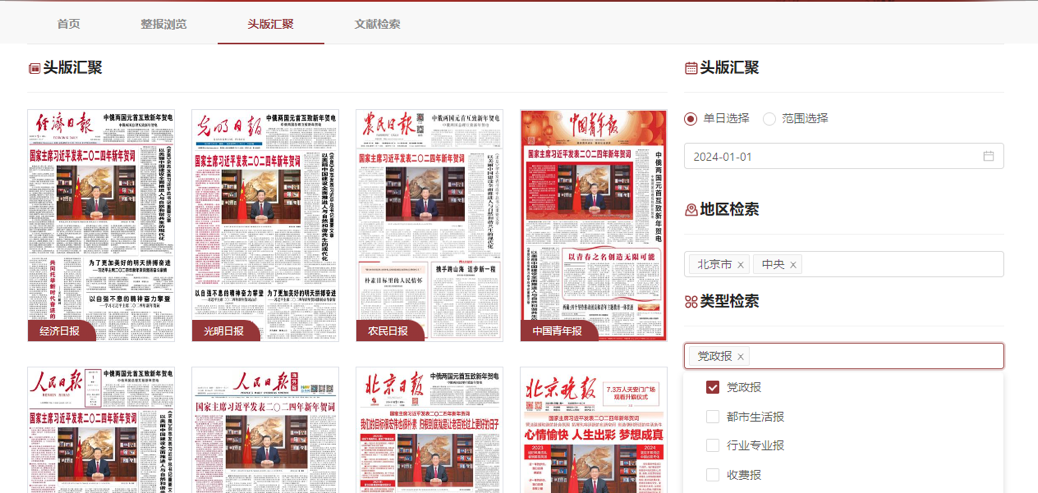1038x493 pixels.
Task: Open 北京晚报 front page thumbnail
Action: pos(594,430)
